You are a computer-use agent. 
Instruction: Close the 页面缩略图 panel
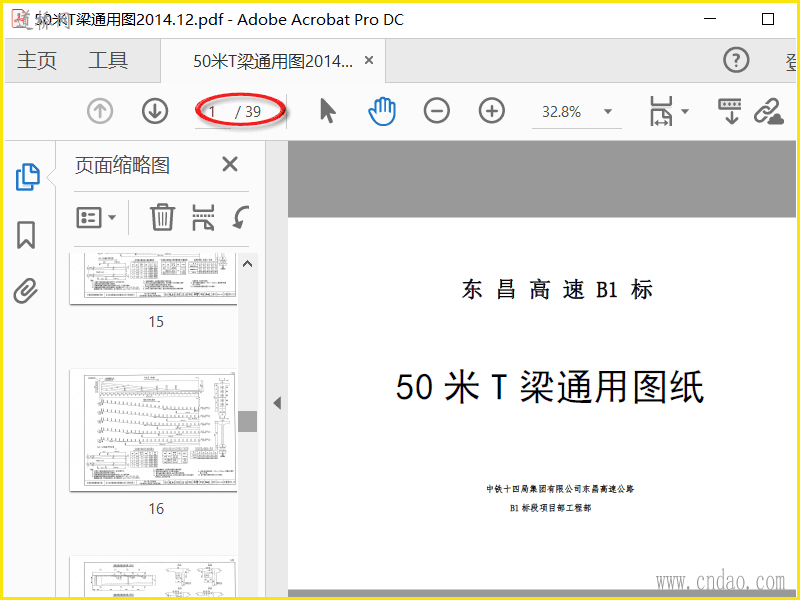point(230,164)
